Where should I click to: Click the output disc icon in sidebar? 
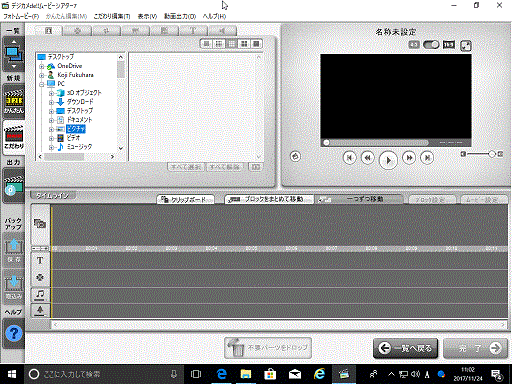pos(14,186)
